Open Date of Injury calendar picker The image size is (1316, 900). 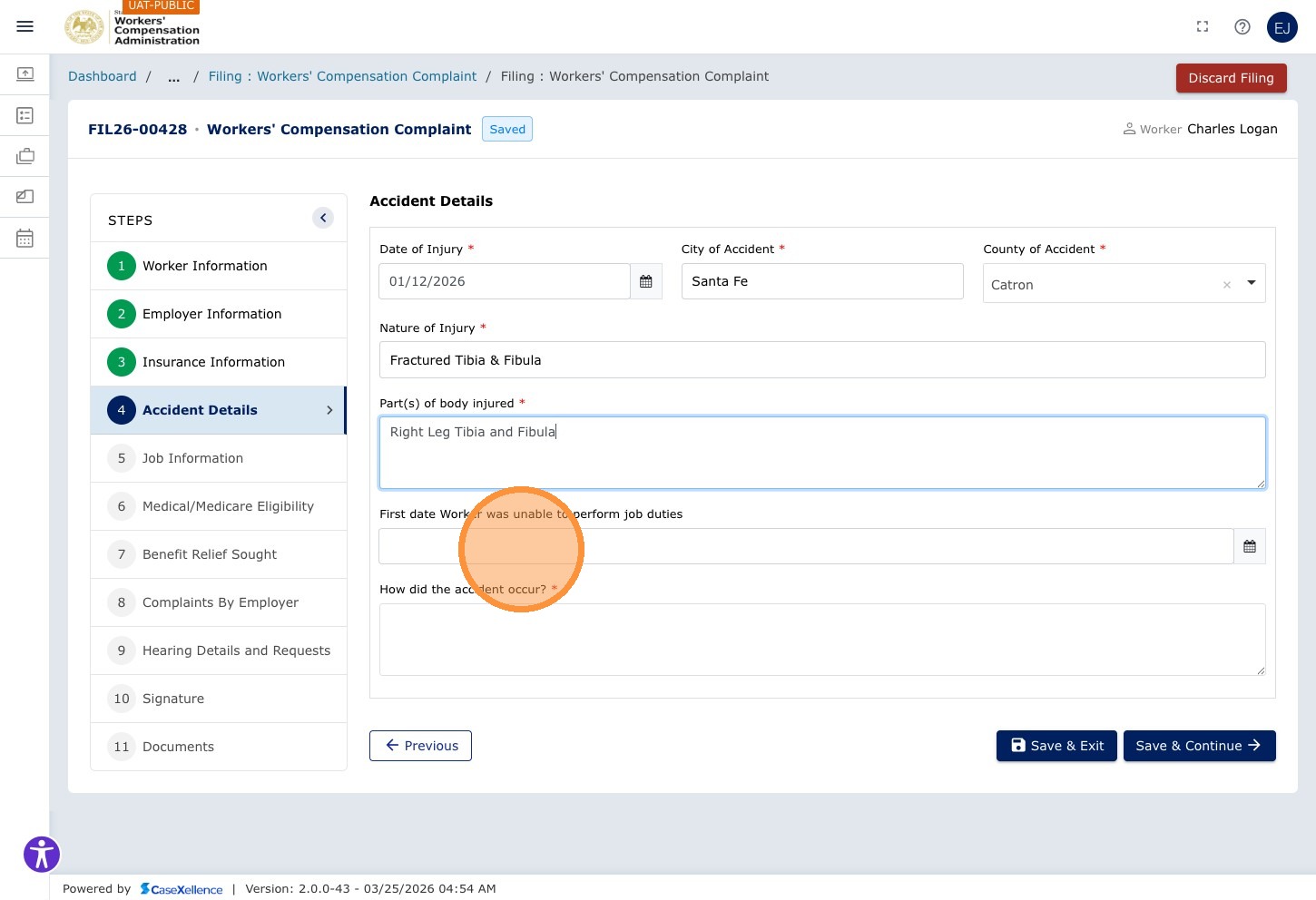pyautogui.click(x=646, y=281)
